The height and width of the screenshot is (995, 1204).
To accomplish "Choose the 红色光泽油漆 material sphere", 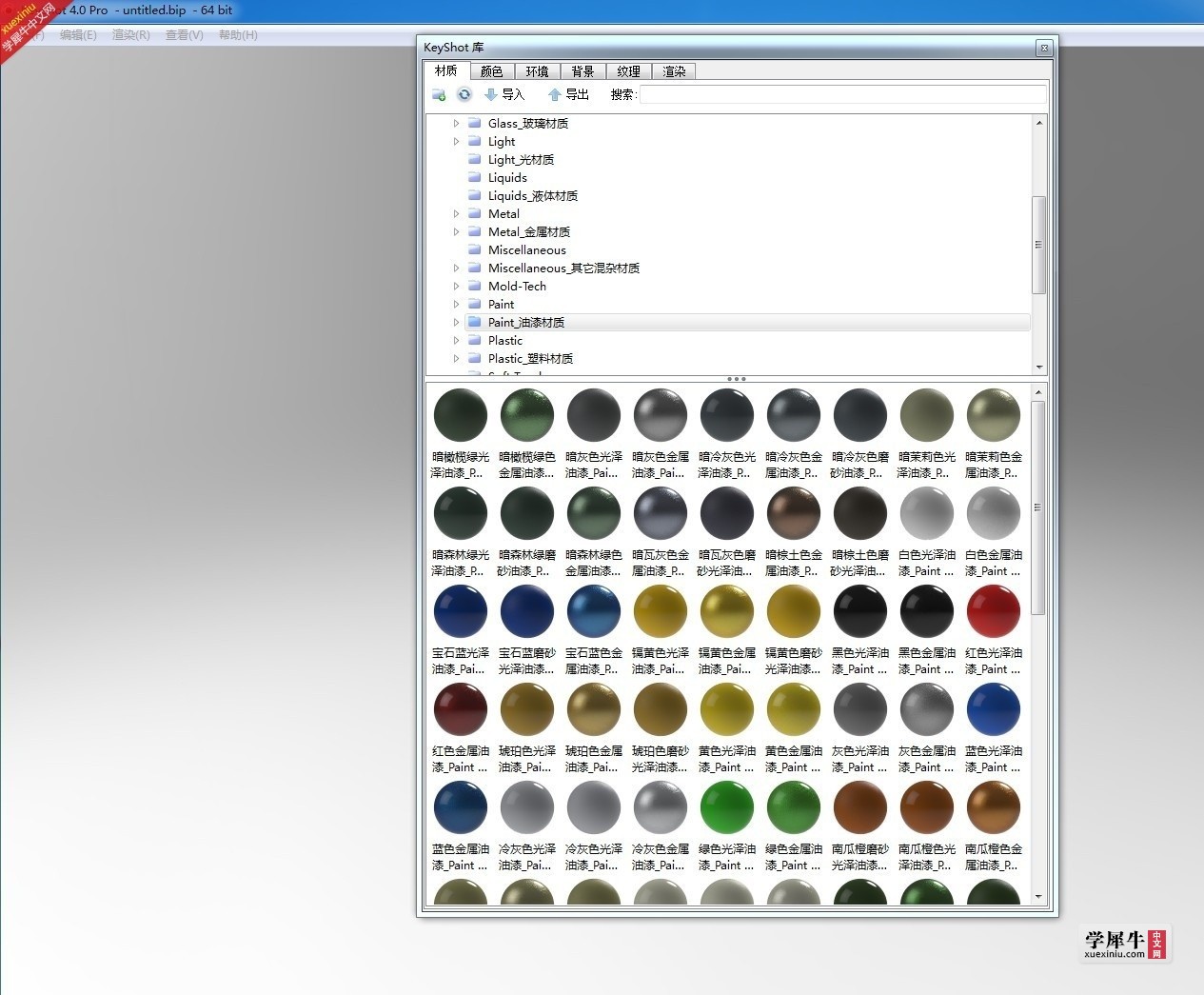I will pos(994,611).
